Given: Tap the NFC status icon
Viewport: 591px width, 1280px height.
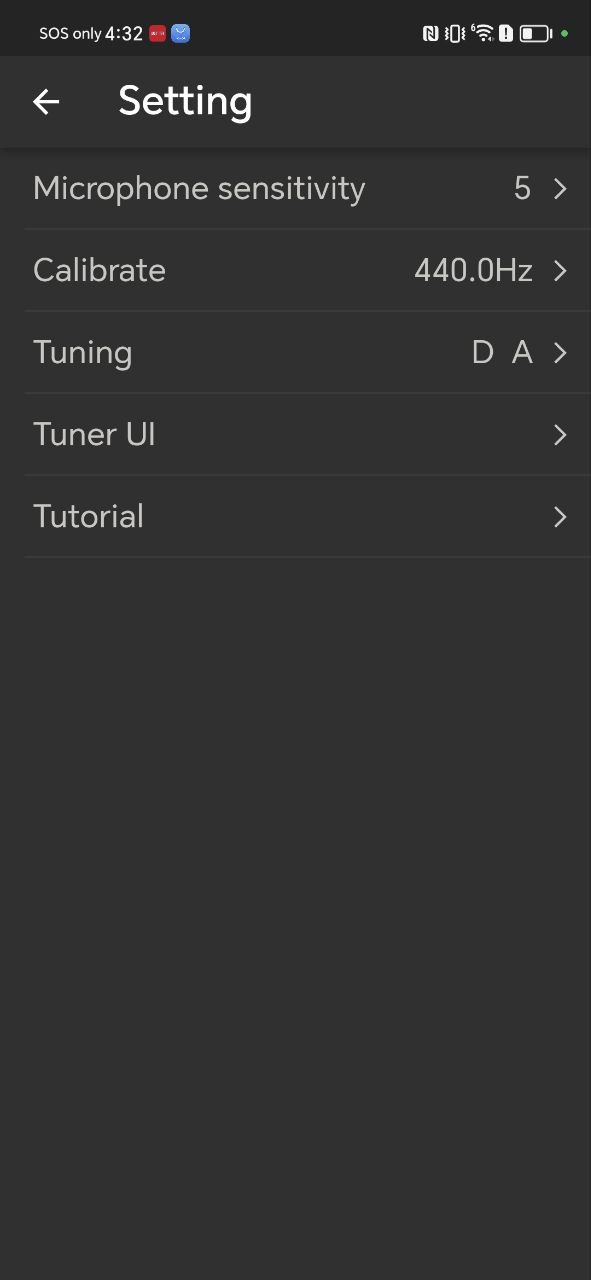Looking at the screenshot, I should [431, 33].
